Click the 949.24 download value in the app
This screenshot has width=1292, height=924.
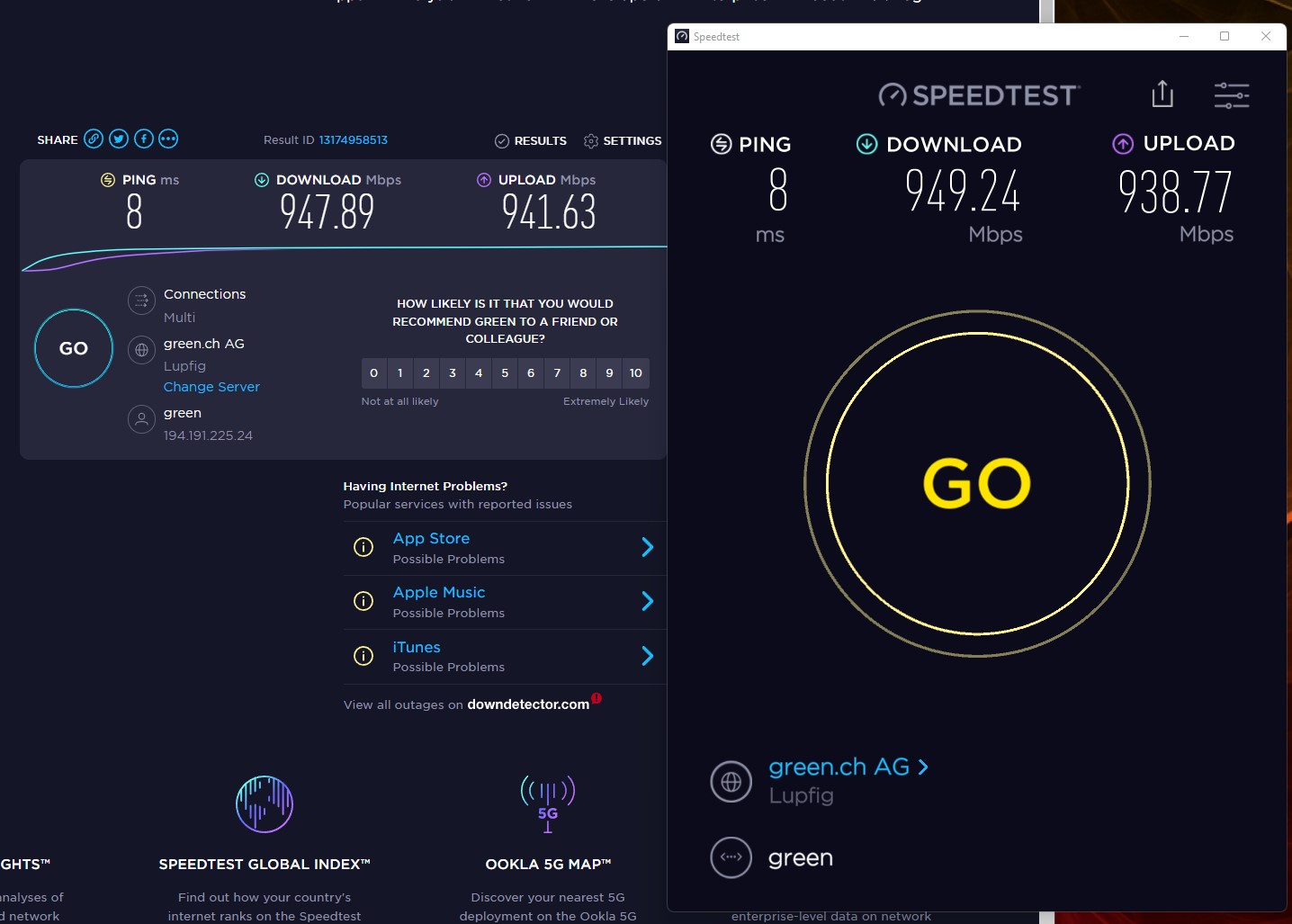pos(963,191)
